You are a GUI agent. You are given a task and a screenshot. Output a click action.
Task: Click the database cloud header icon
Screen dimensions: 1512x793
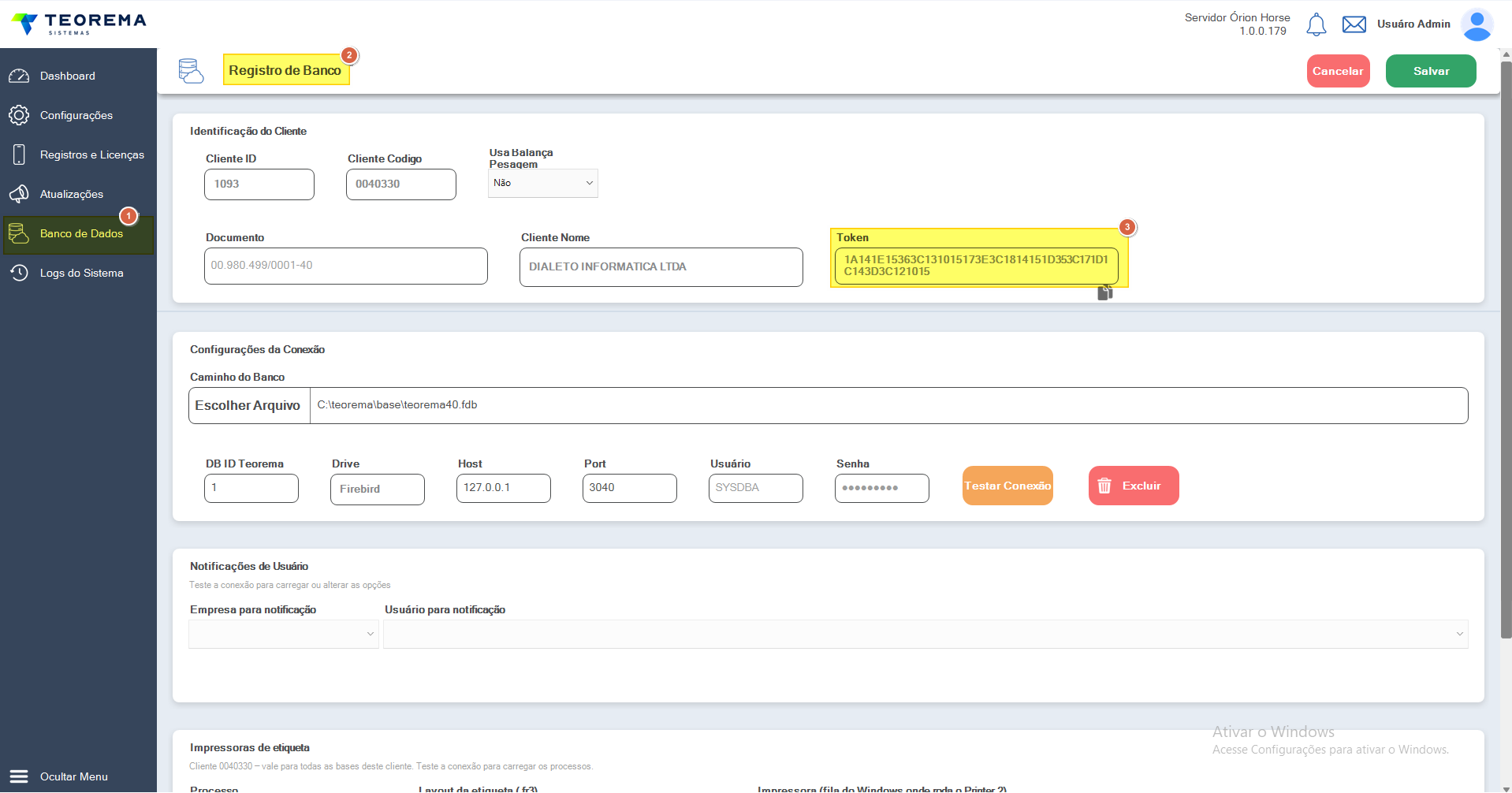coord(191,71)
